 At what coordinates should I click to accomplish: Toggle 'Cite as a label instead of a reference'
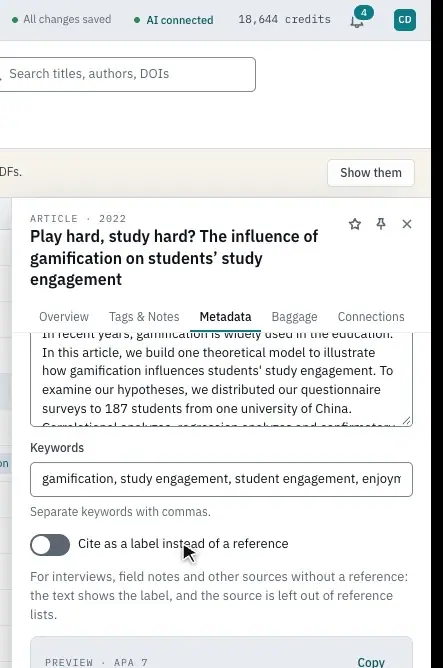(50, 545)
